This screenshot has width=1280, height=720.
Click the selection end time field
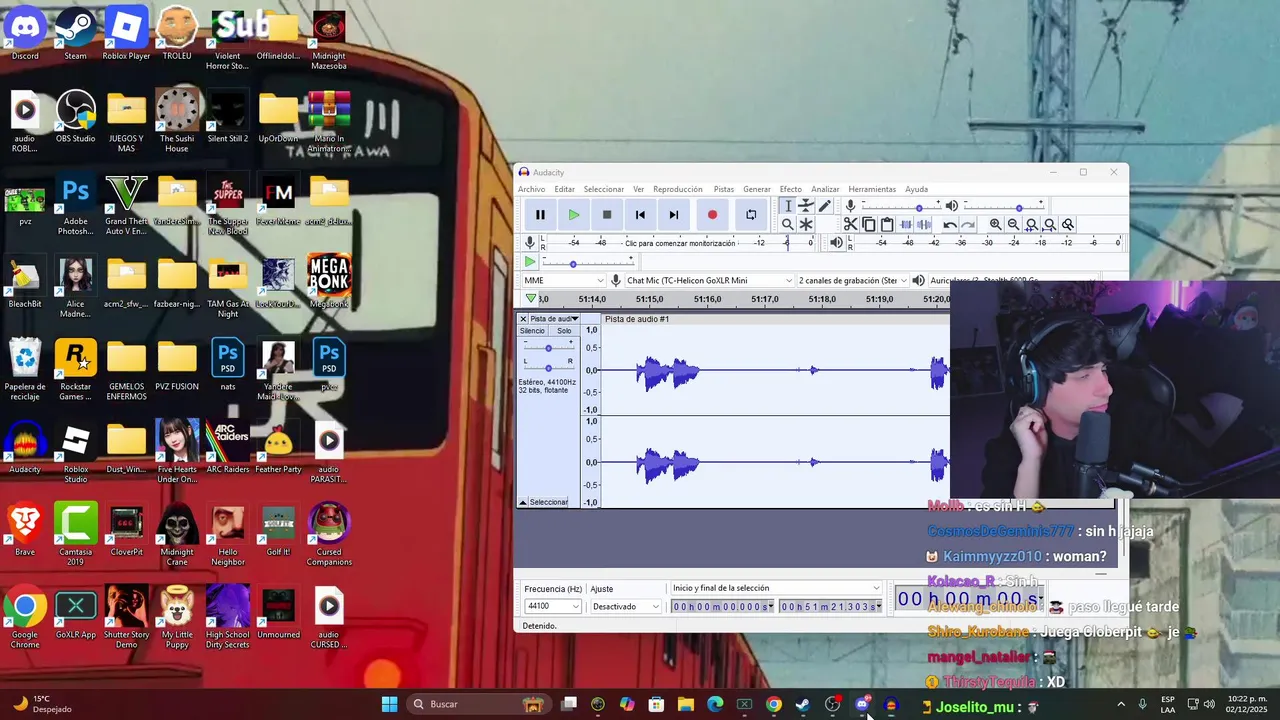click(830, 607)
